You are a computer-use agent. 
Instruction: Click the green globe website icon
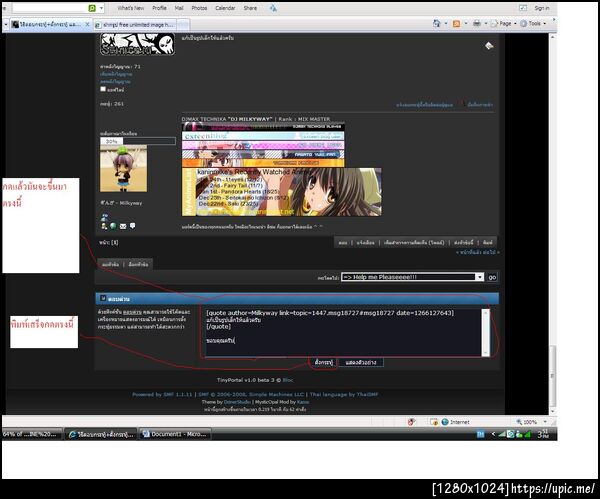113,226
